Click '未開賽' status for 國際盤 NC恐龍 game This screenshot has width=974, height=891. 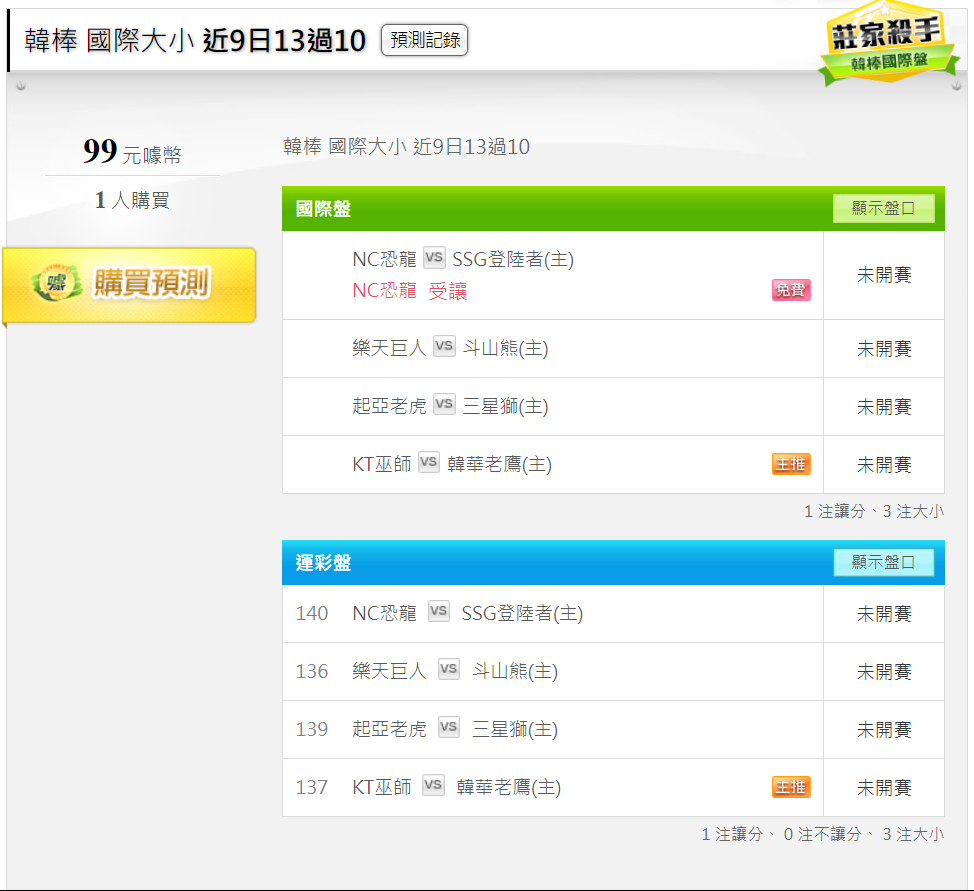coord(884,275)
